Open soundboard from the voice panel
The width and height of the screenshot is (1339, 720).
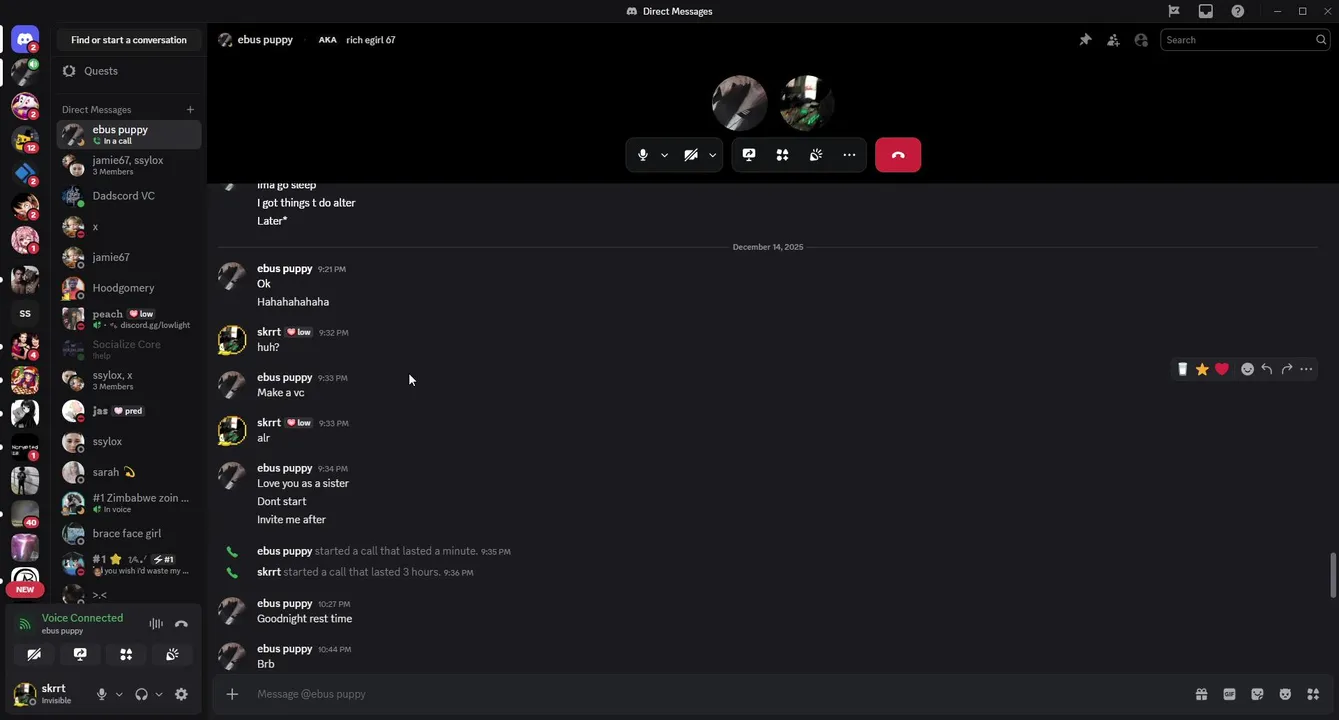click(x=172, y=654)
